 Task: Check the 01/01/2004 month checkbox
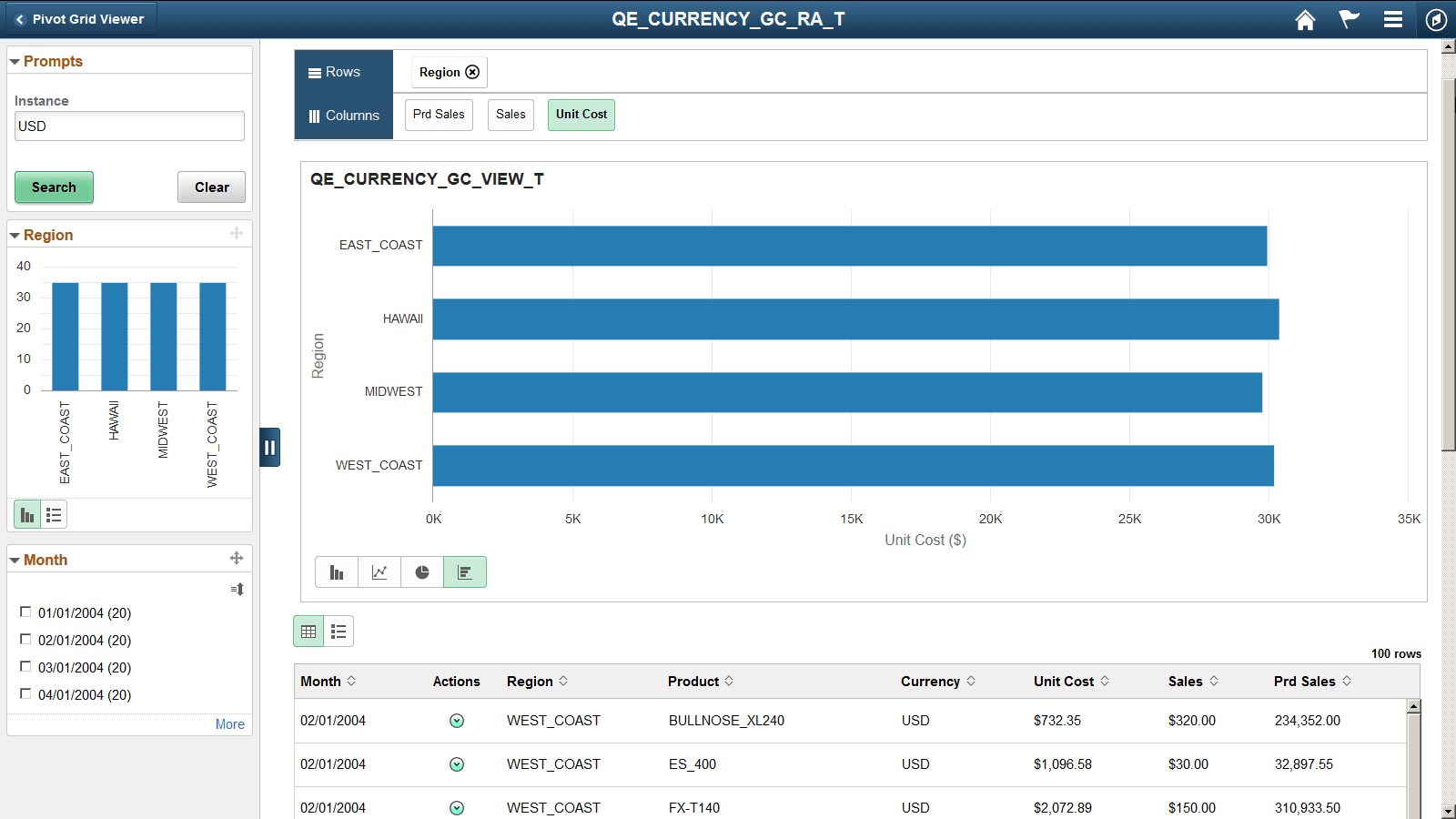[25, 612]
